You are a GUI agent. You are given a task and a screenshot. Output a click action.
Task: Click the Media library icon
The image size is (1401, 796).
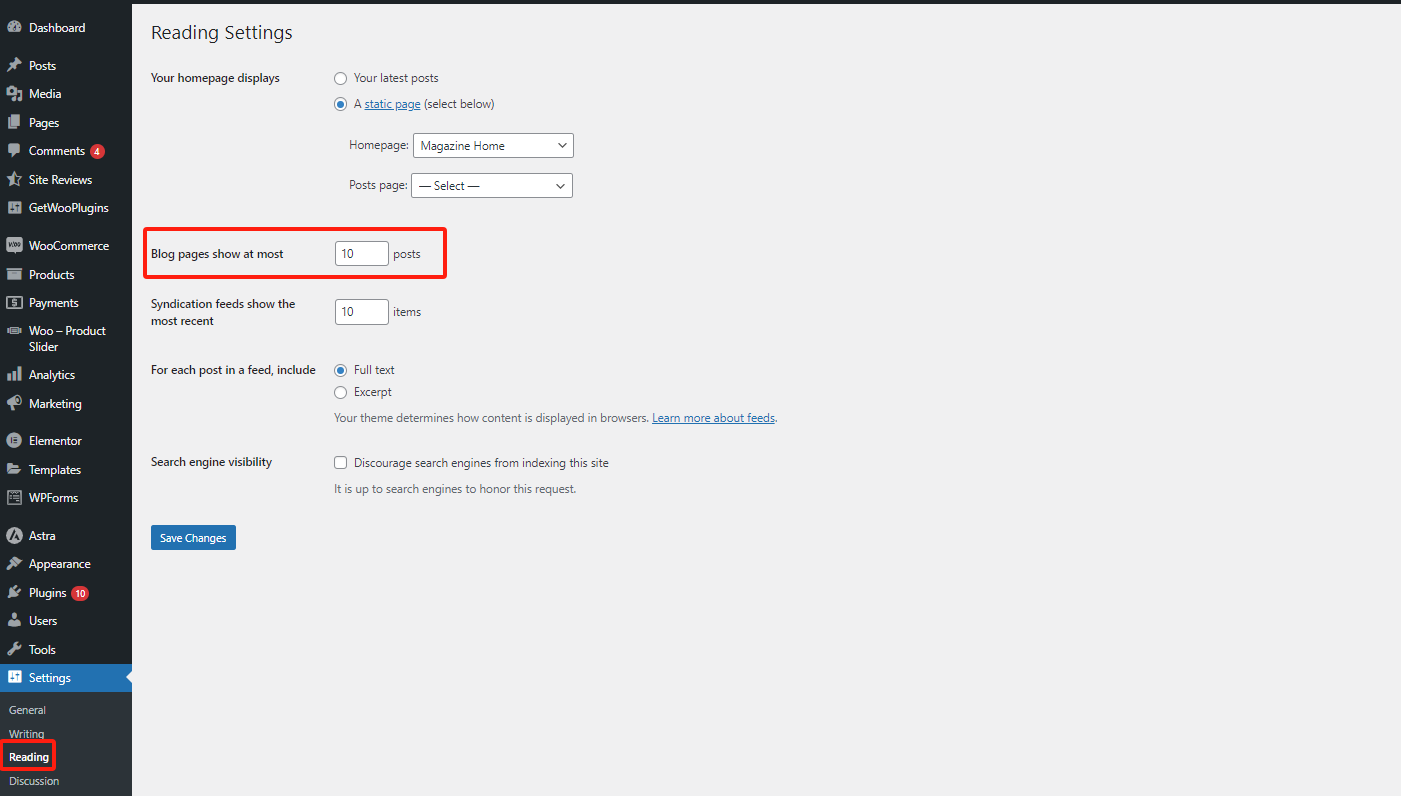tap(15, 93)
